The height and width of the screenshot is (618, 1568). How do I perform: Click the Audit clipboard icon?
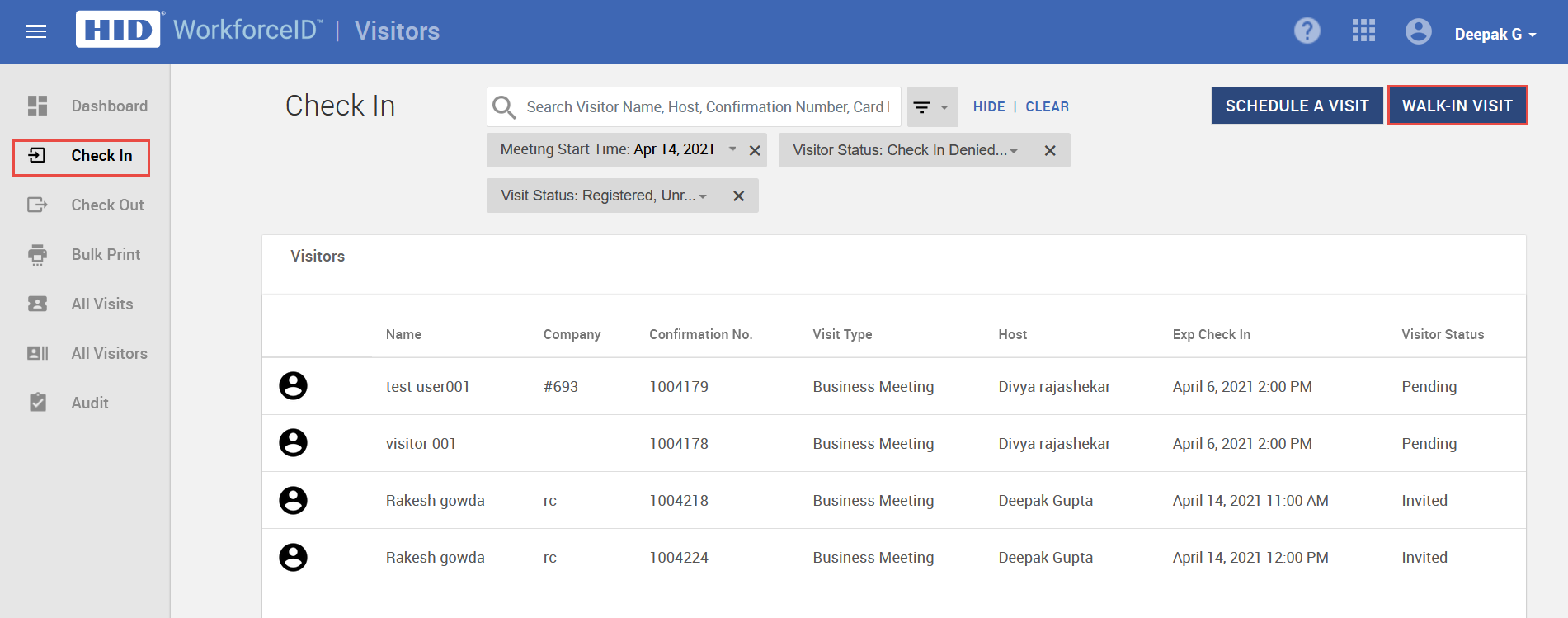click(x=37, y=403)
